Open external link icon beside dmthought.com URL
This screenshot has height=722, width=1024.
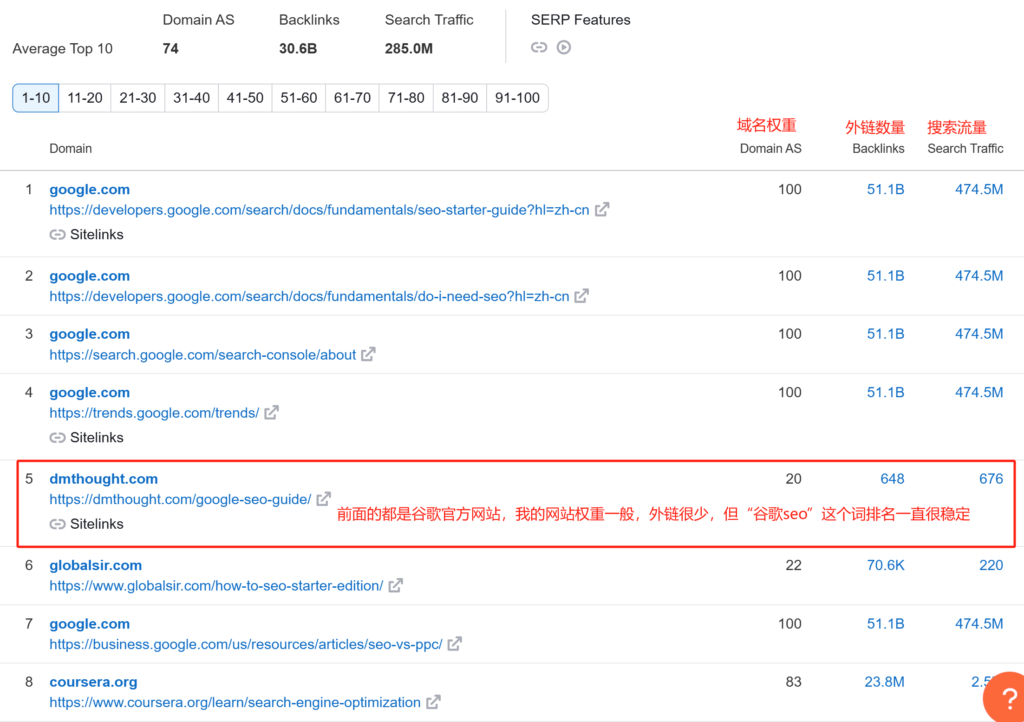pos(323,499)
